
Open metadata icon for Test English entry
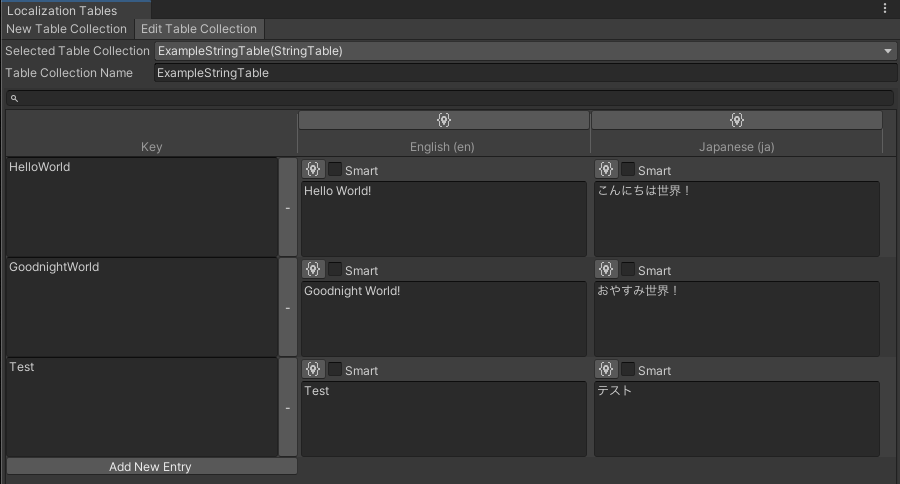point(313,369)
